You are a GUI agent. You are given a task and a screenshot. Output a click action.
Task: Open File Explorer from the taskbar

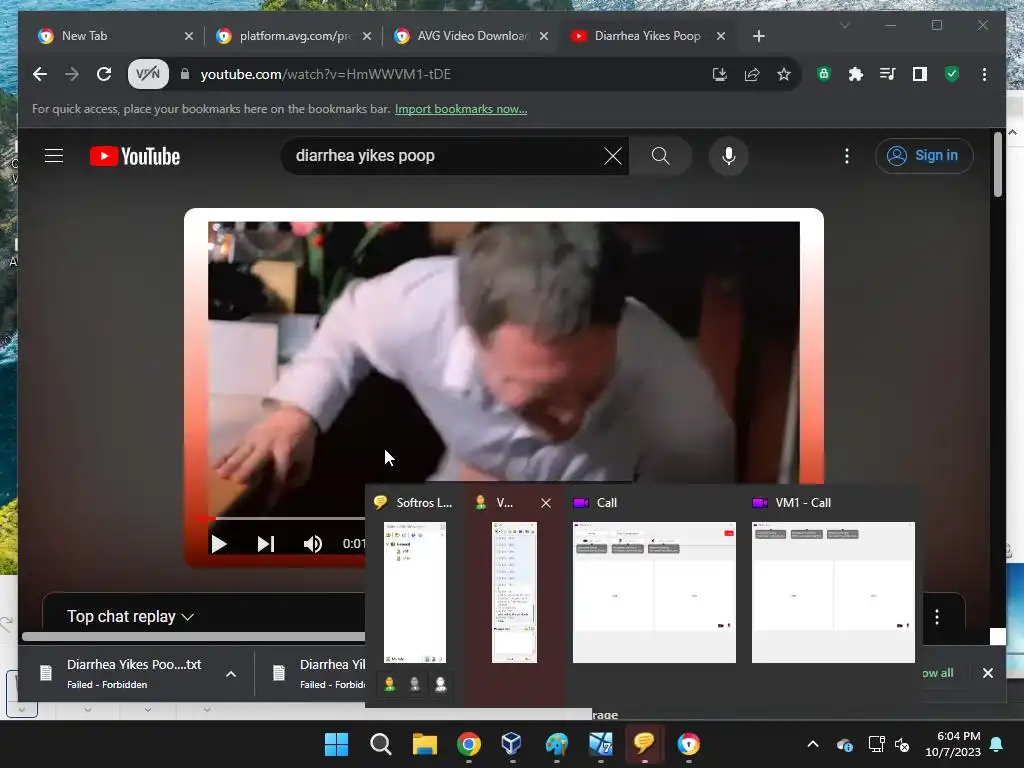tap(424, 744)
